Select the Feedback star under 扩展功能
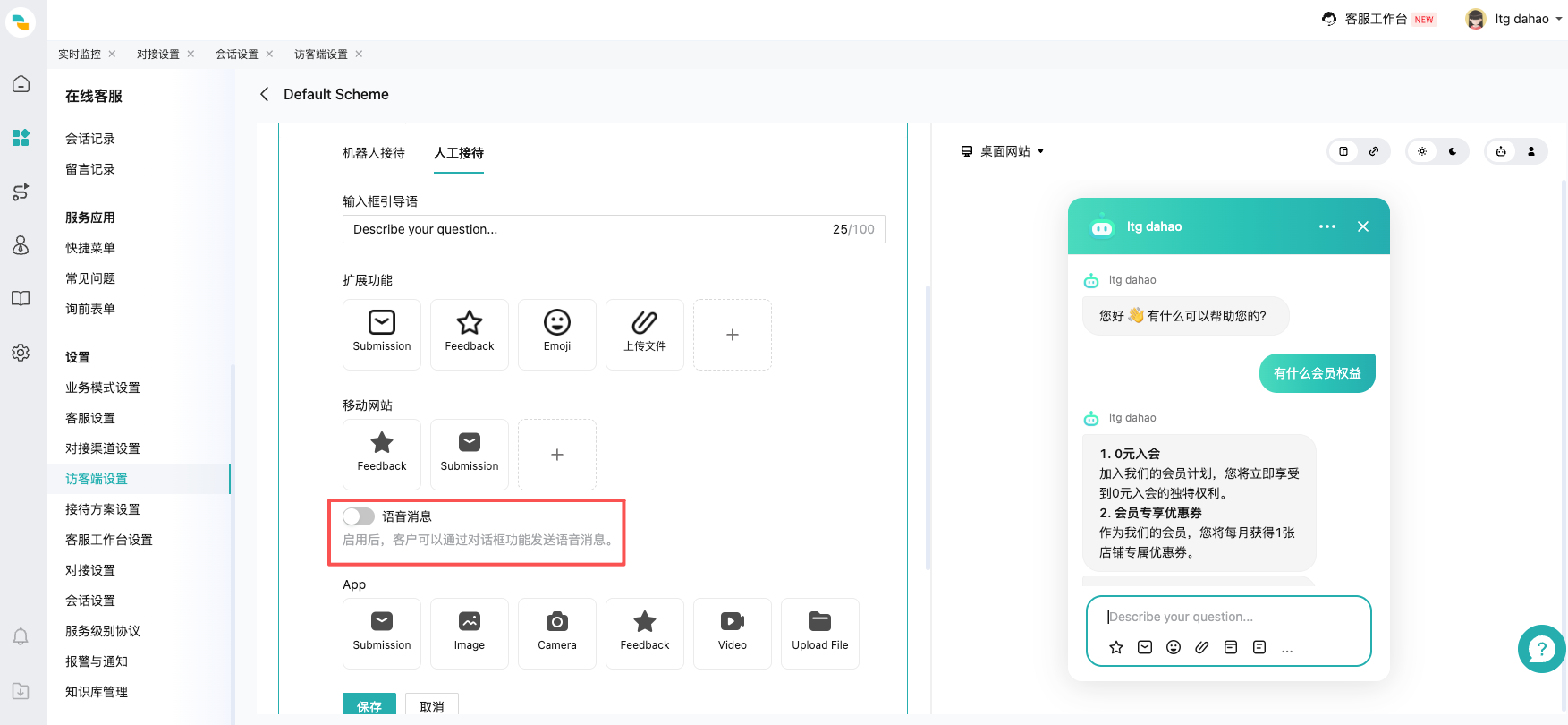The height and width of the screenshot is (725, 1568). (470, 334)
